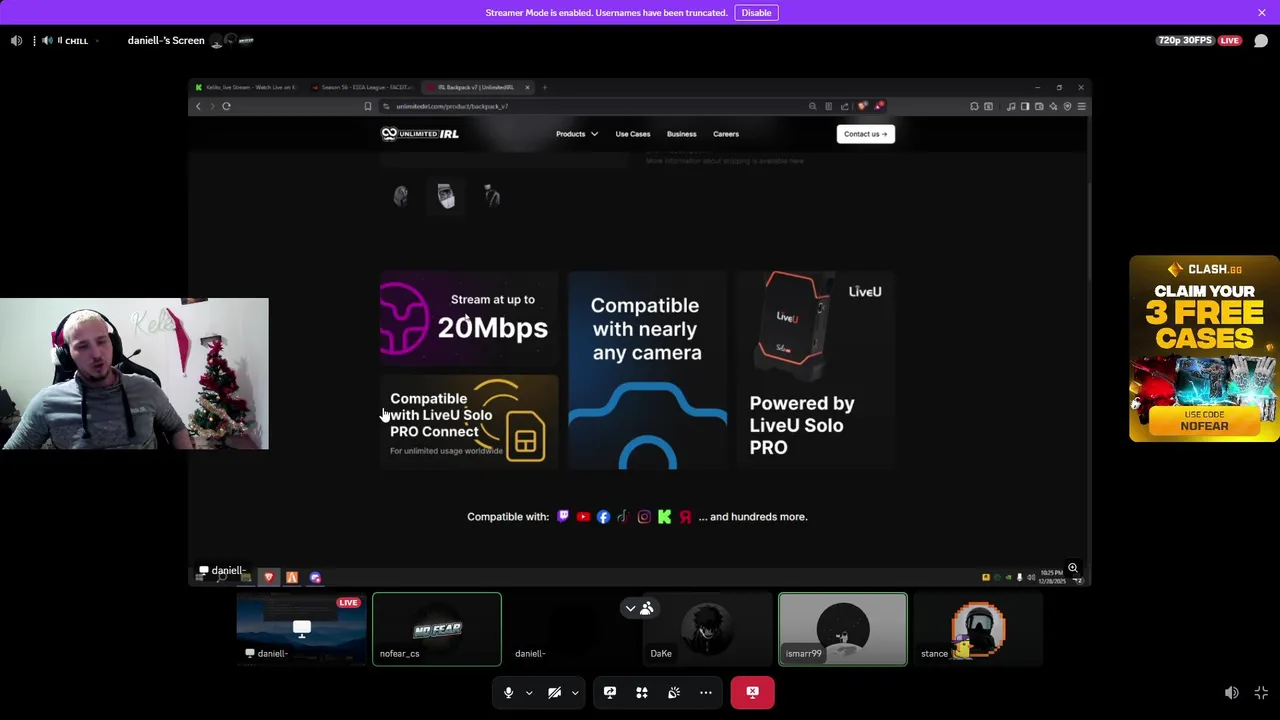
Task: Toggle the microphone mute button
Action: pos(508,692)
